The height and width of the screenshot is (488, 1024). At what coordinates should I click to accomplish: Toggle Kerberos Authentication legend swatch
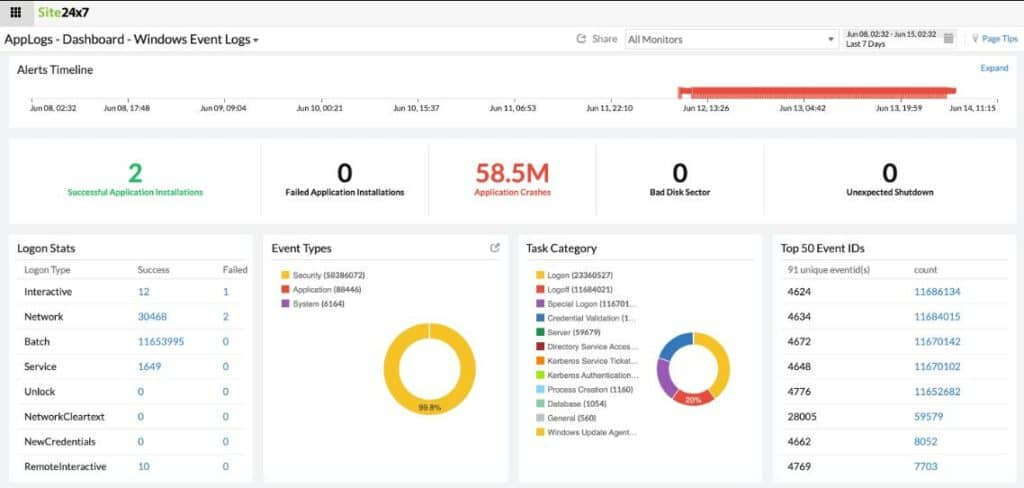539,375
